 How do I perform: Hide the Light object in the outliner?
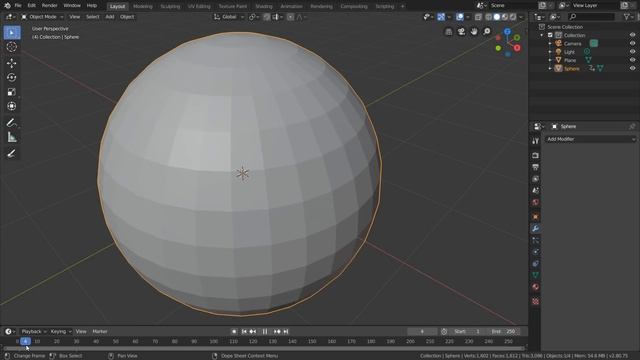pos(632,52)
